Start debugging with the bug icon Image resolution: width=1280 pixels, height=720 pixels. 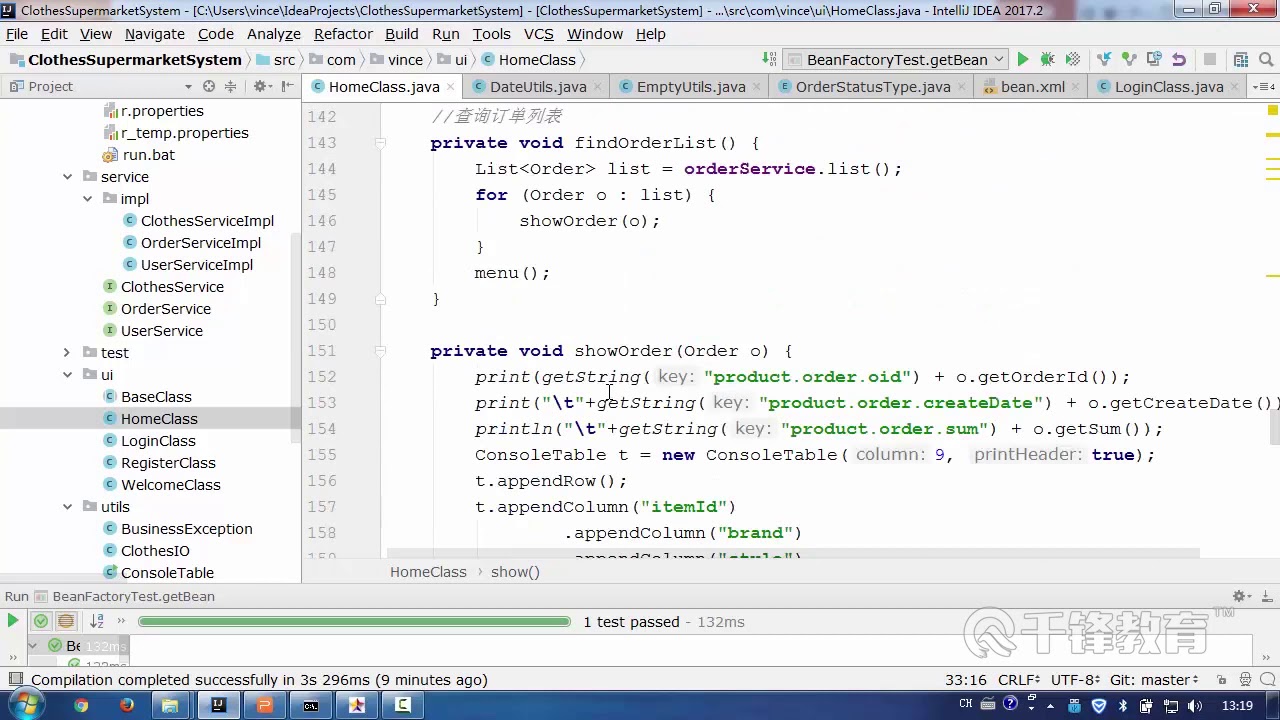[x=1047, y=60]
